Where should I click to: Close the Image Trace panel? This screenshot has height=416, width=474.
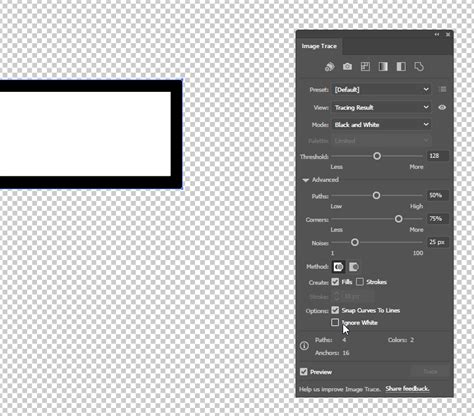[448, 34]
